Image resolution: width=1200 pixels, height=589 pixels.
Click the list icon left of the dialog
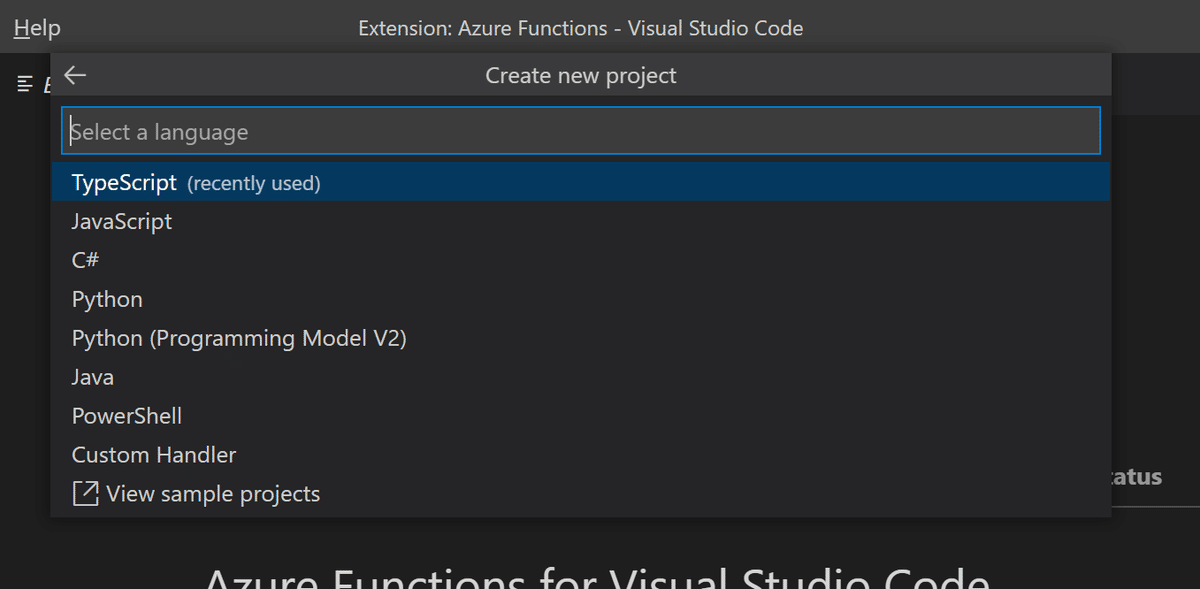point(25,83)
